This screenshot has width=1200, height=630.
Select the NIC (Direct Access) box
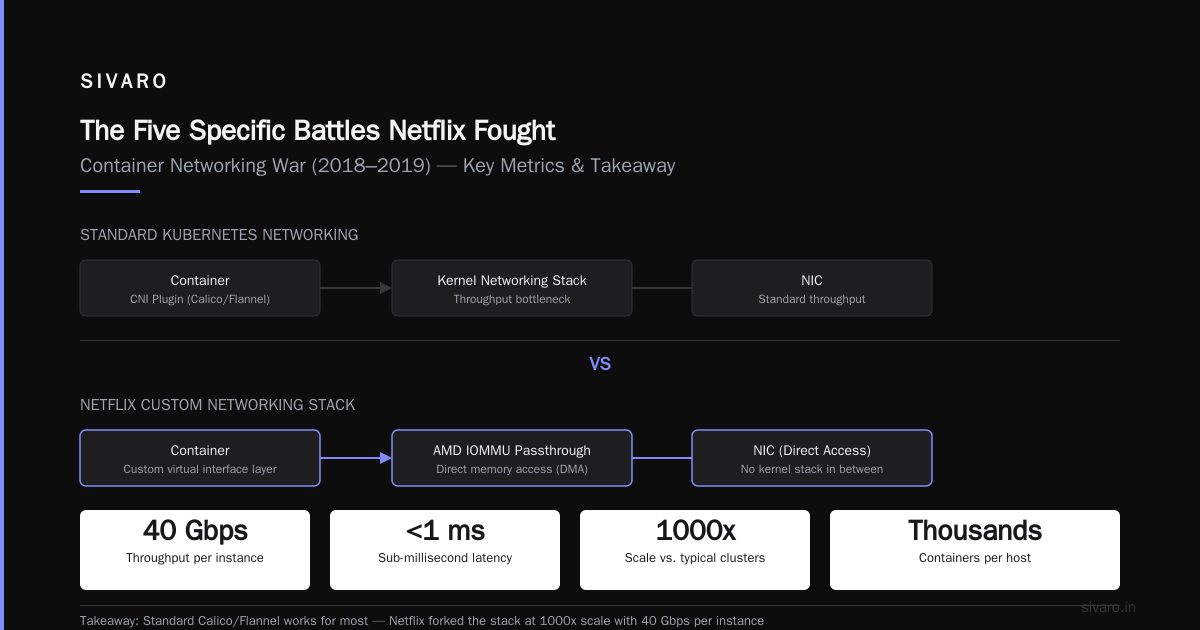pyautogui.click(x=812, y=458)
